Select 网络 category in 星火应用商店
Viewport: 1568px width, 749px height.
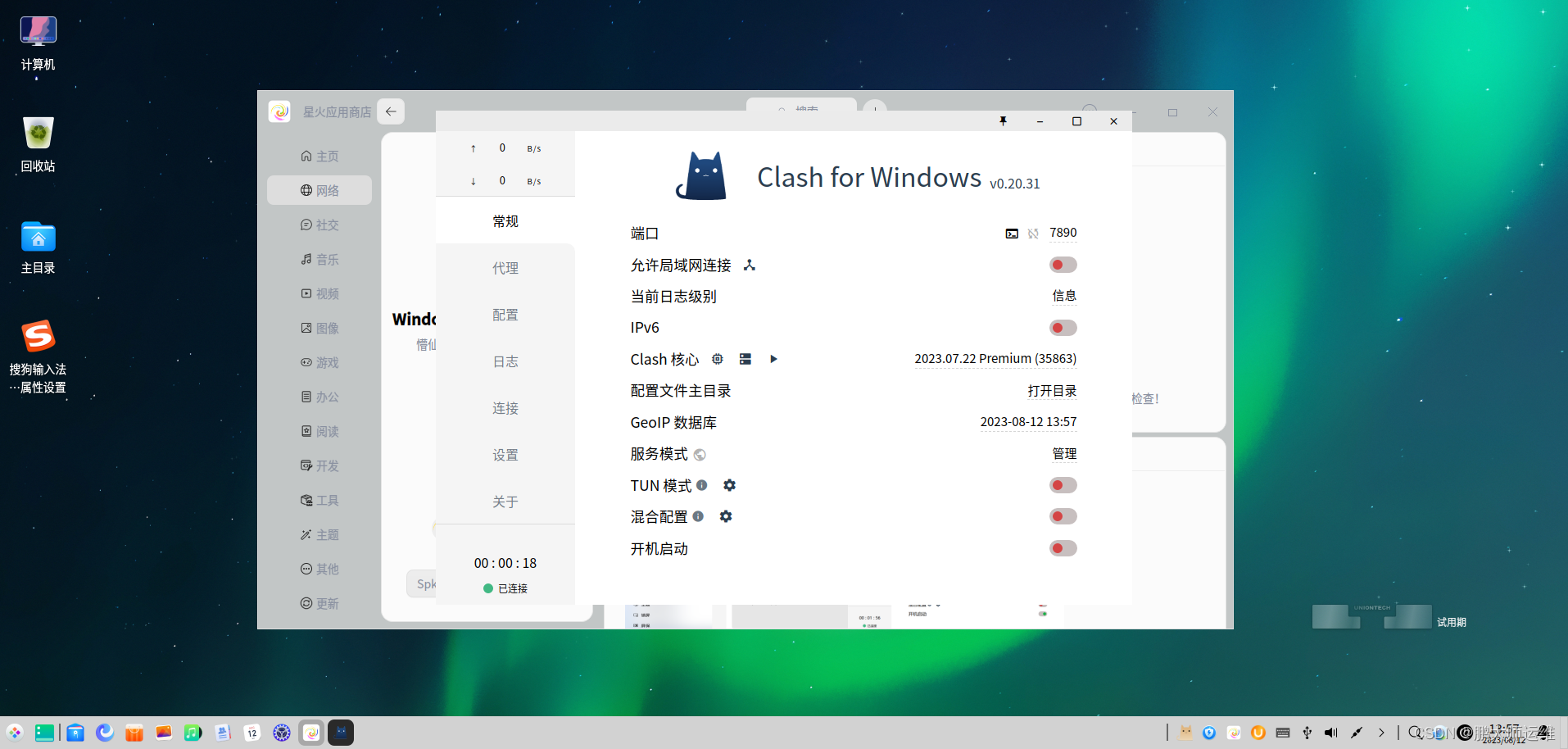click(319, 190)
